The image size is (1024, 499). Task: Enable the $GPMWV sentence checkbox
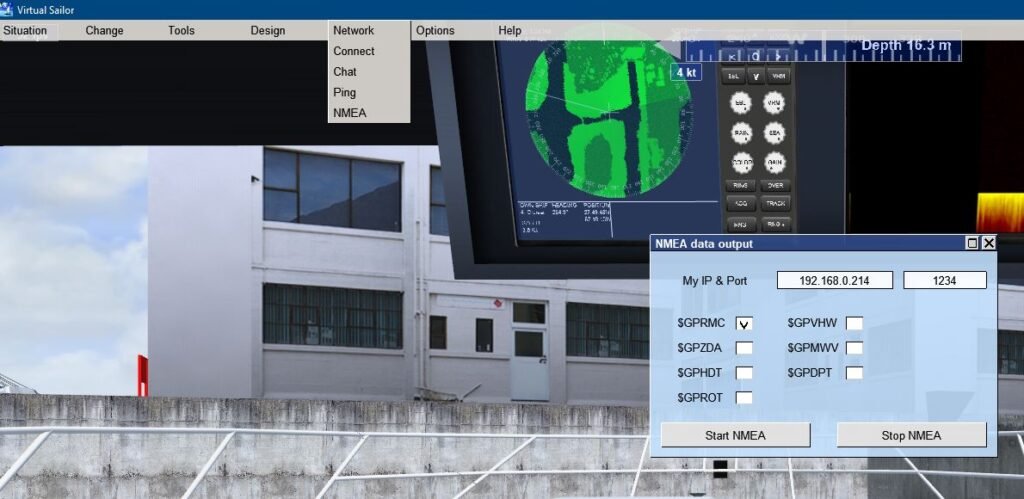pyautogui.click(x=854, y=348)
